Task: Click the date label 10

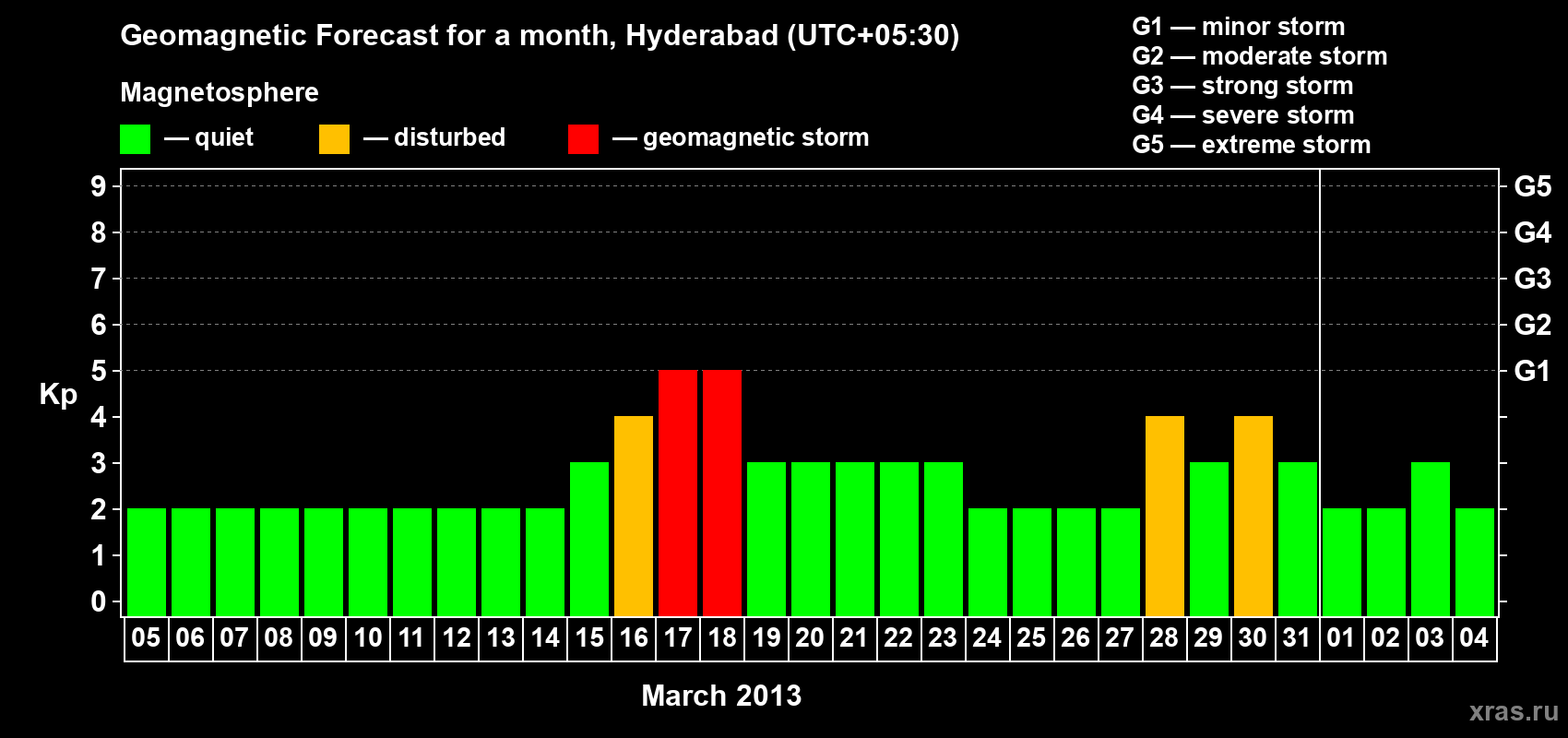Action: coord(367,637)
